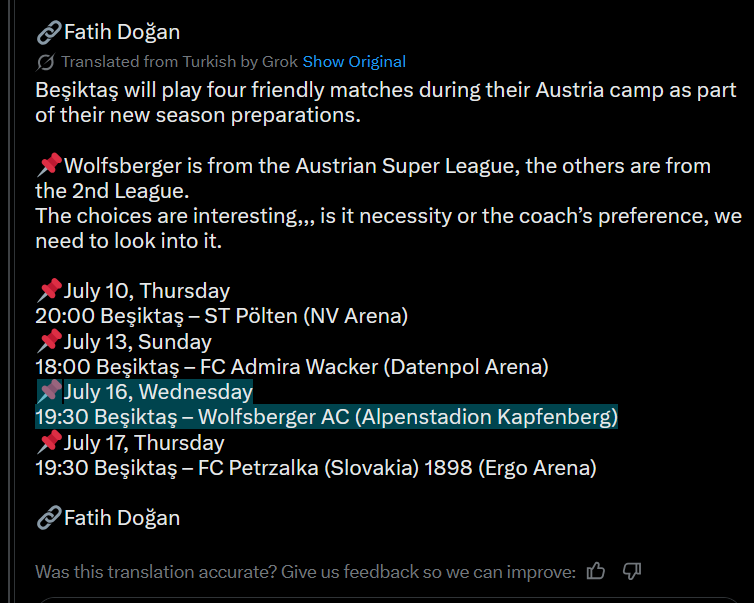Click the highlighted pin before July 16, Wednesday

pyautogui.click(x=49, y=391)
